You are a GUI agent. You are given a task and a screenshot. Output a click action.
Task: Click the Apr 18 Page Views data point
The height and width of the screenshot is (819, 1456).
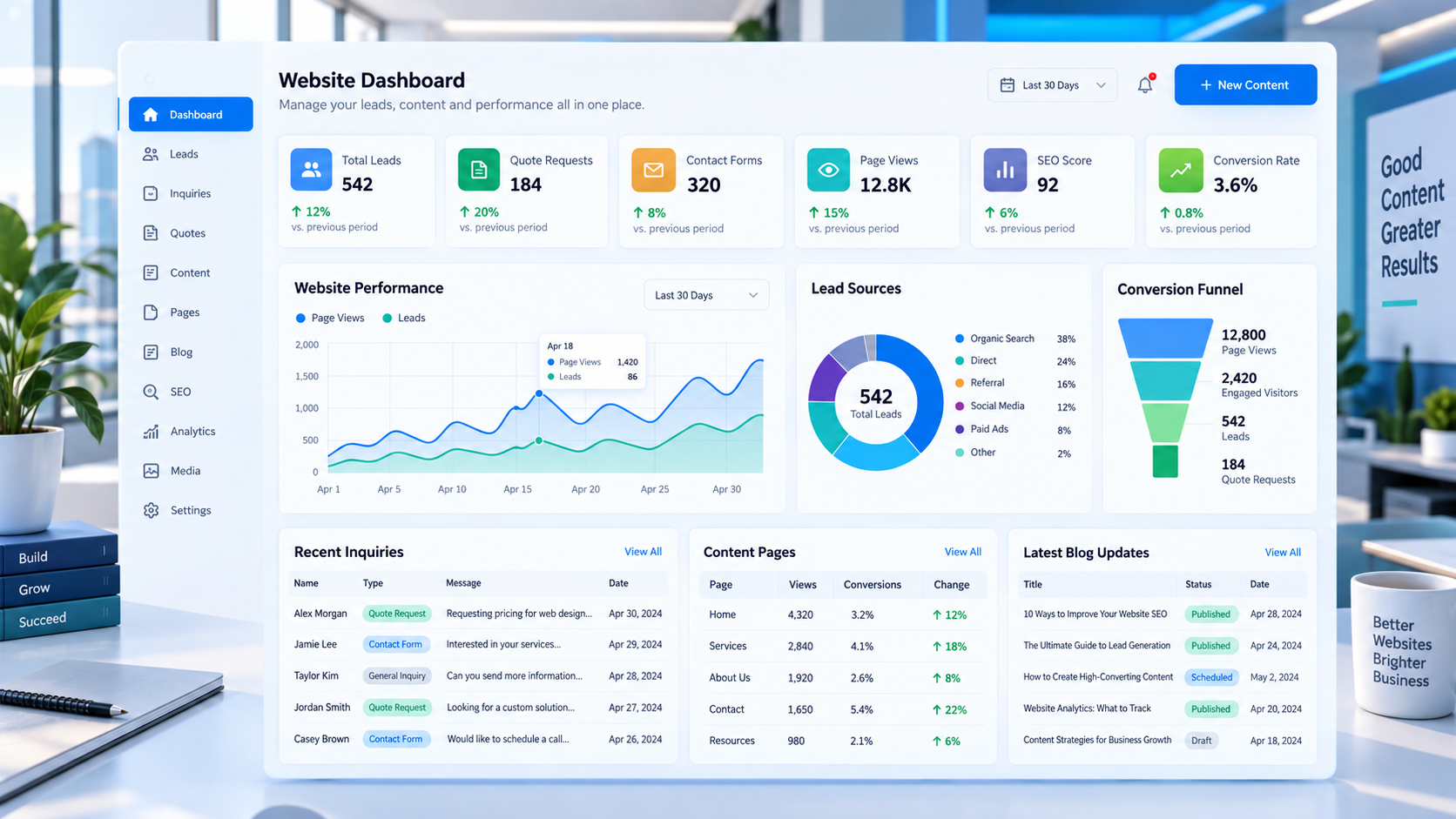pyautogui.click(x=539, y=394)
